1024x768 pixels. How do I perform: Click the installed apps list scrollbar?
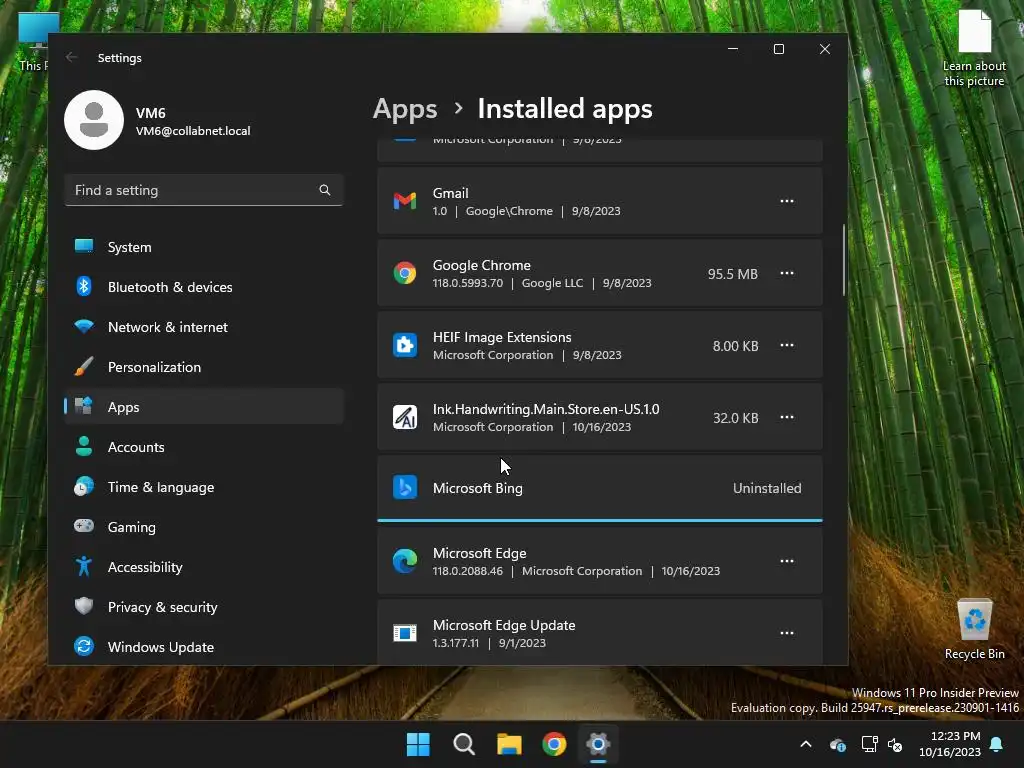[844, 260]
